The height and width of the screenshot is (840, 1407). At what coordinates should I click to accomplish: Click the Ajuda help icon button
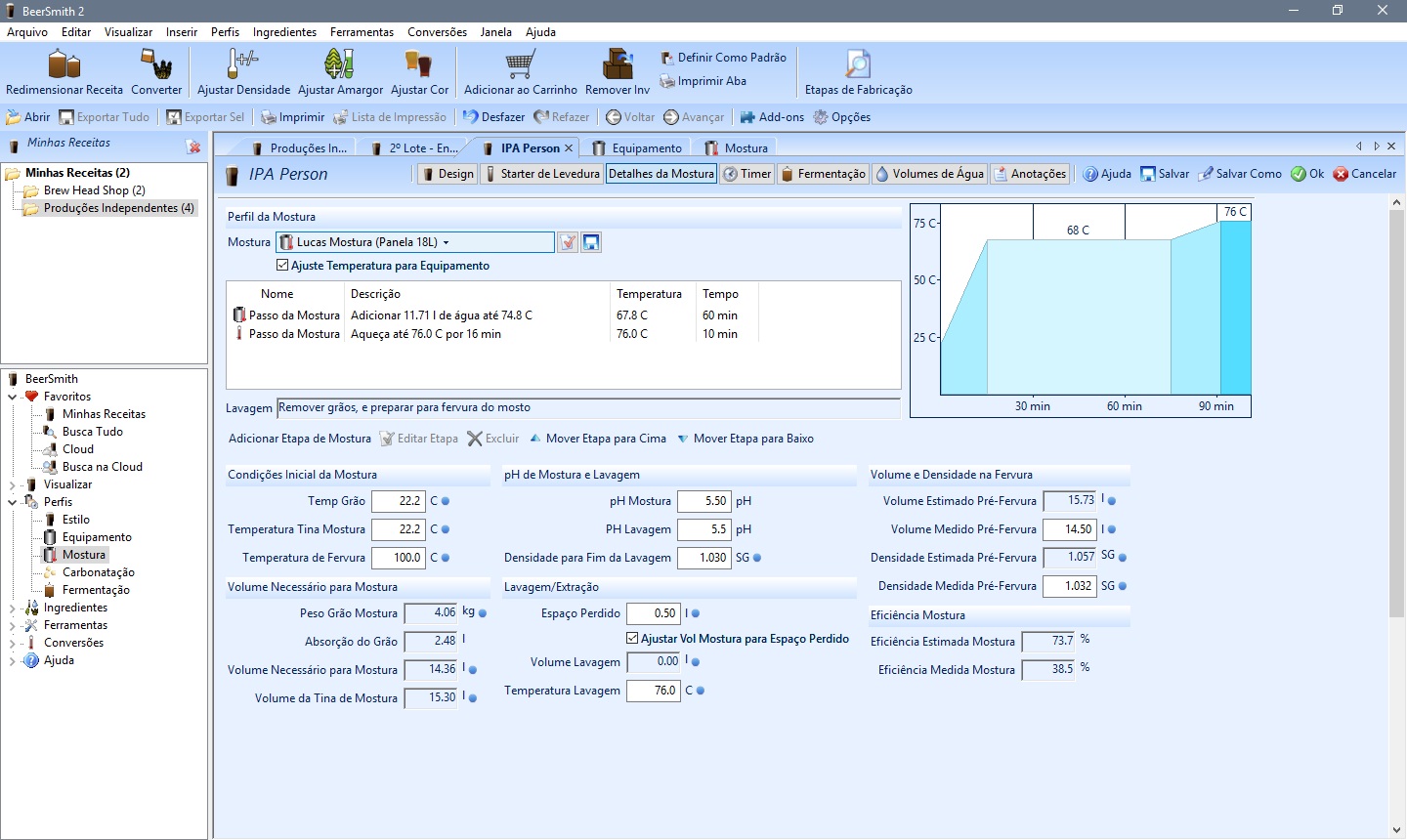[x=1107, y=174]
